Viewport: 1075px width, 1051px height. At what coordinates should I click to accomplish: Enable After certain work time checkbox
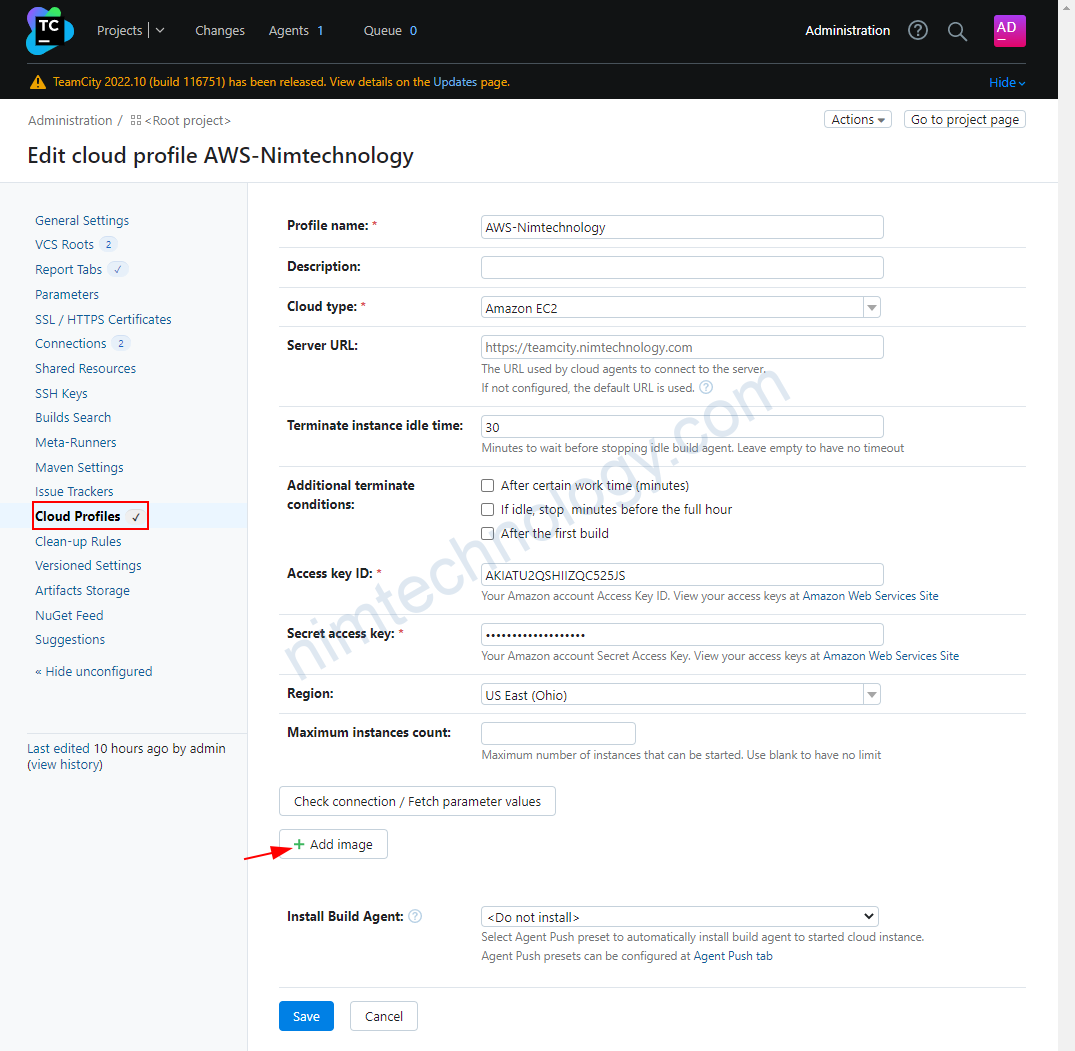click(x=487, y=485)
